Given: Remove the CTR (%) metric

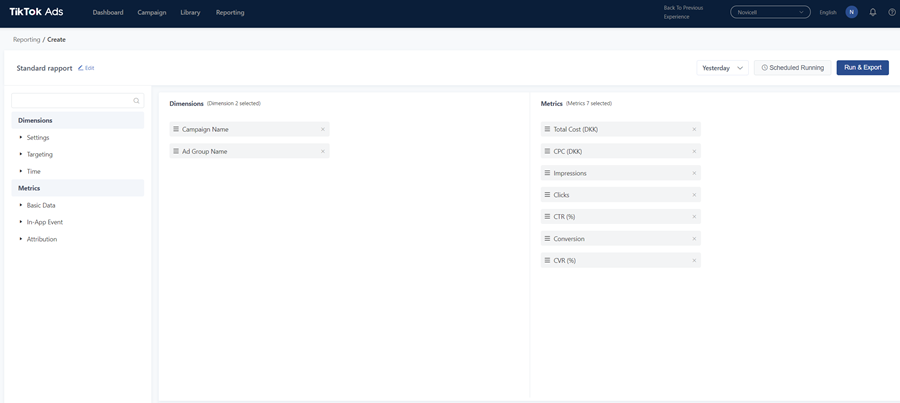Looking at the screenshot, I should point(694,216).
